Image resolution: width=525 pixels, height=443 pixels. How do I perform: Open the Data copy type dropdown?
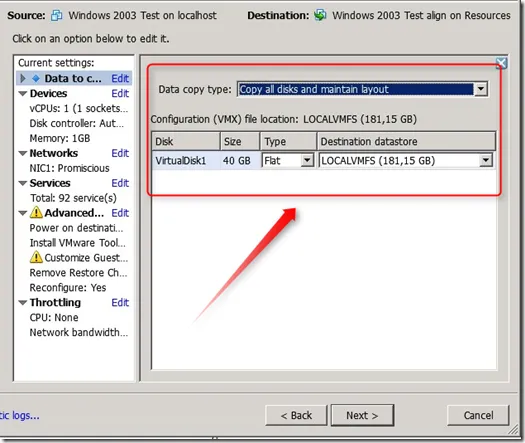pos(481,89)
